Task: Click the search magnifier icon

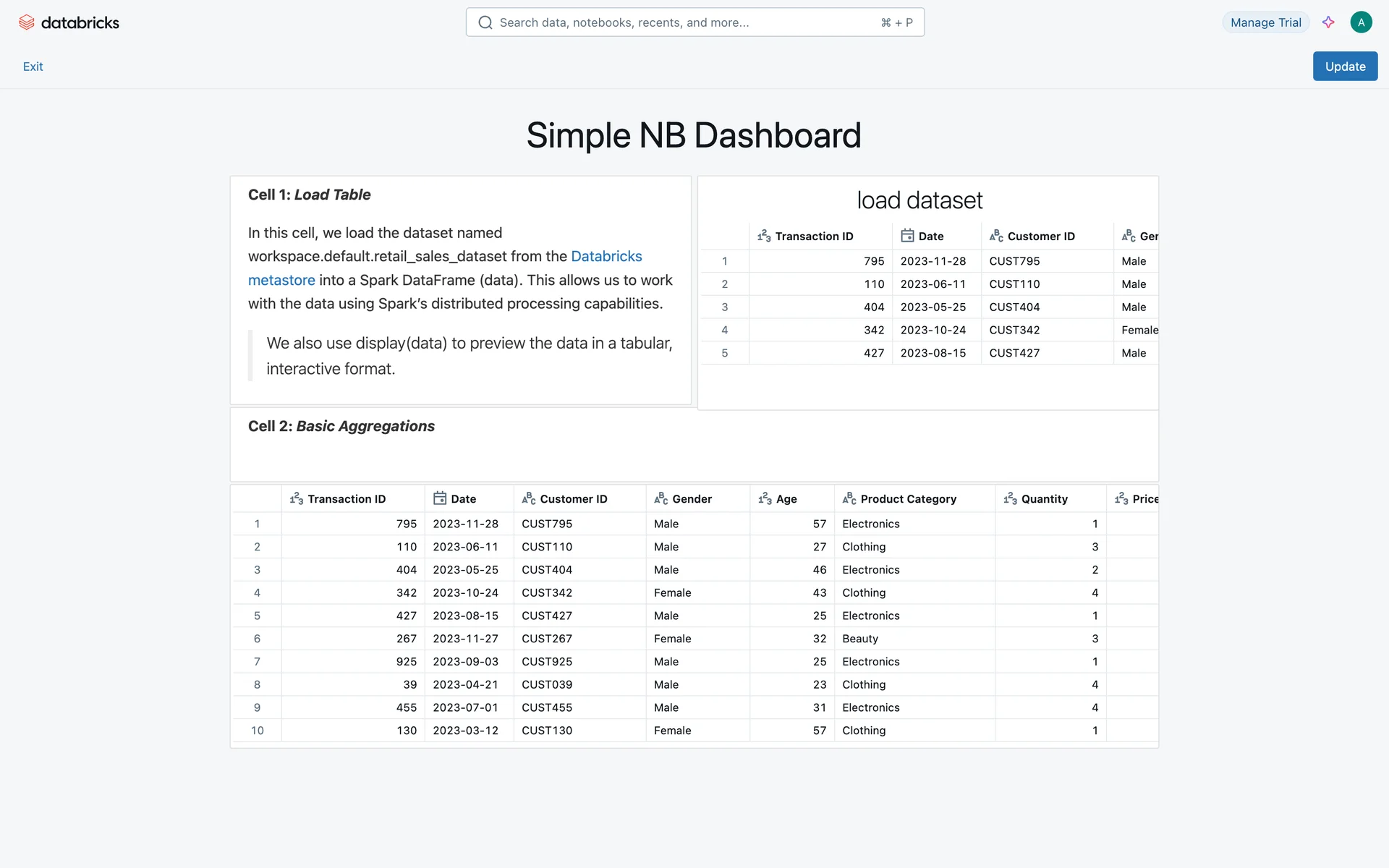Action: click(485, 22)
